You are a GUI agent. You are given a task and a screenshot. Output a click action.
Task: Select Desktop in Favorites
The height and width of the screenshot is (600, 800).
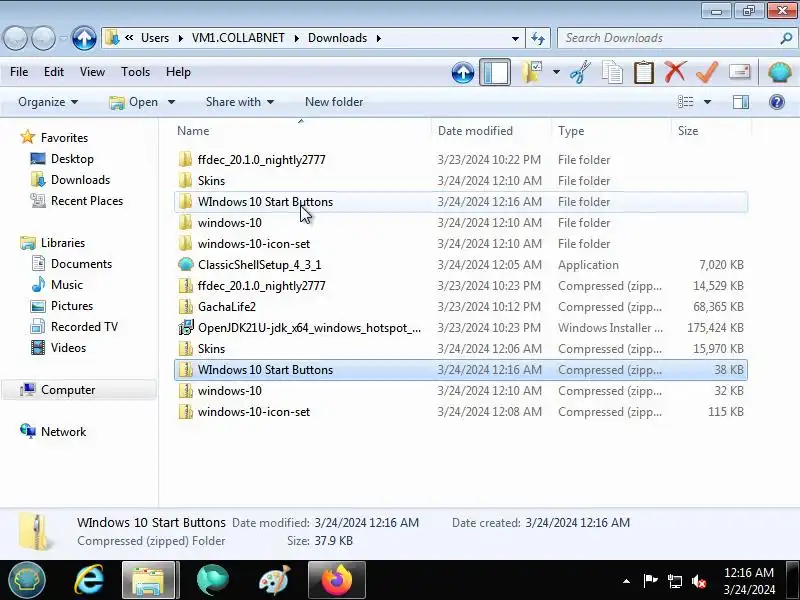pyautogui.click(x=72, y=159)
